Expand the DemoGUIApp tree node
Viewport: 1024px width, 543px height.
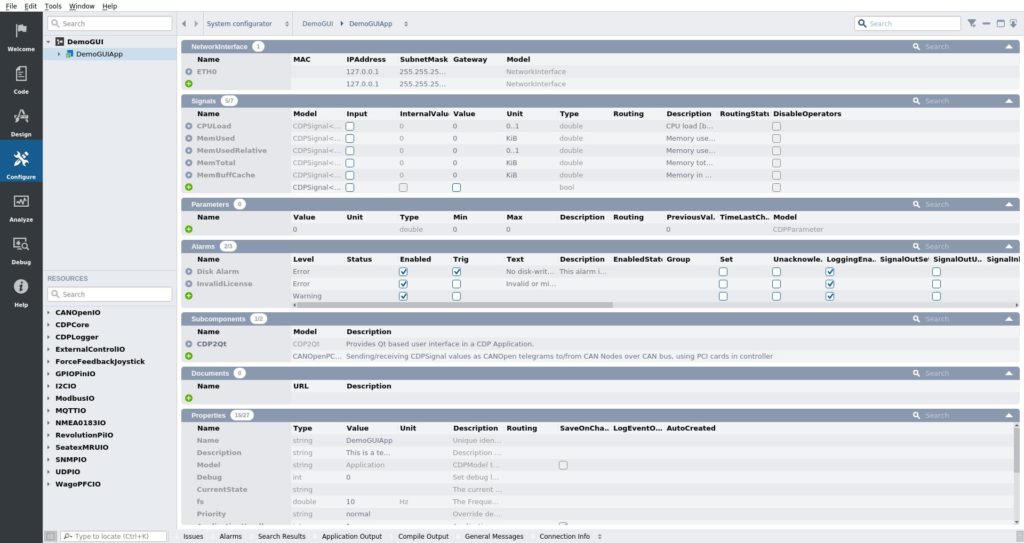(58, 54)
